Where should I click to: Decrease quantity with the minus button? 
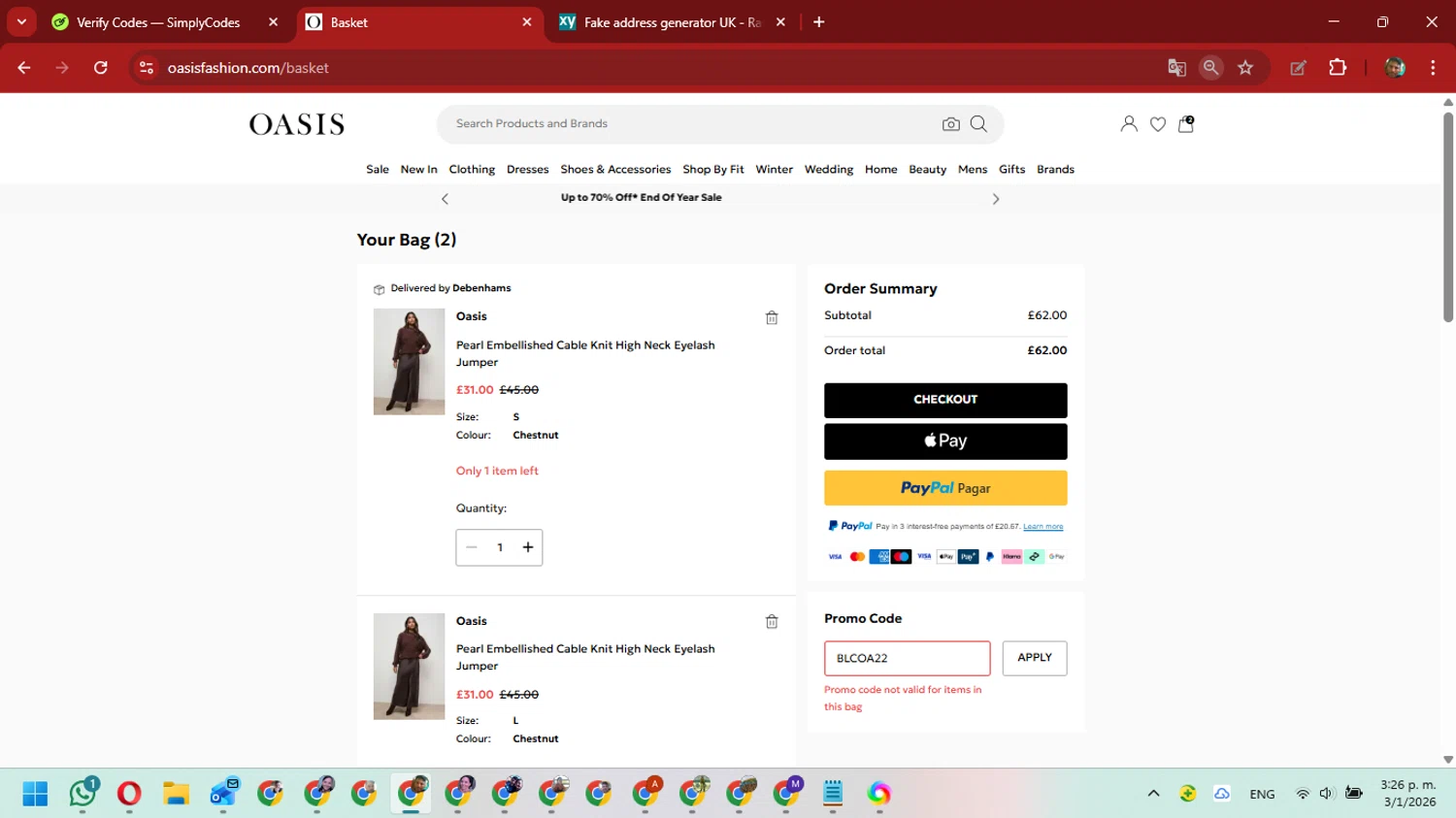coord(472,547)
